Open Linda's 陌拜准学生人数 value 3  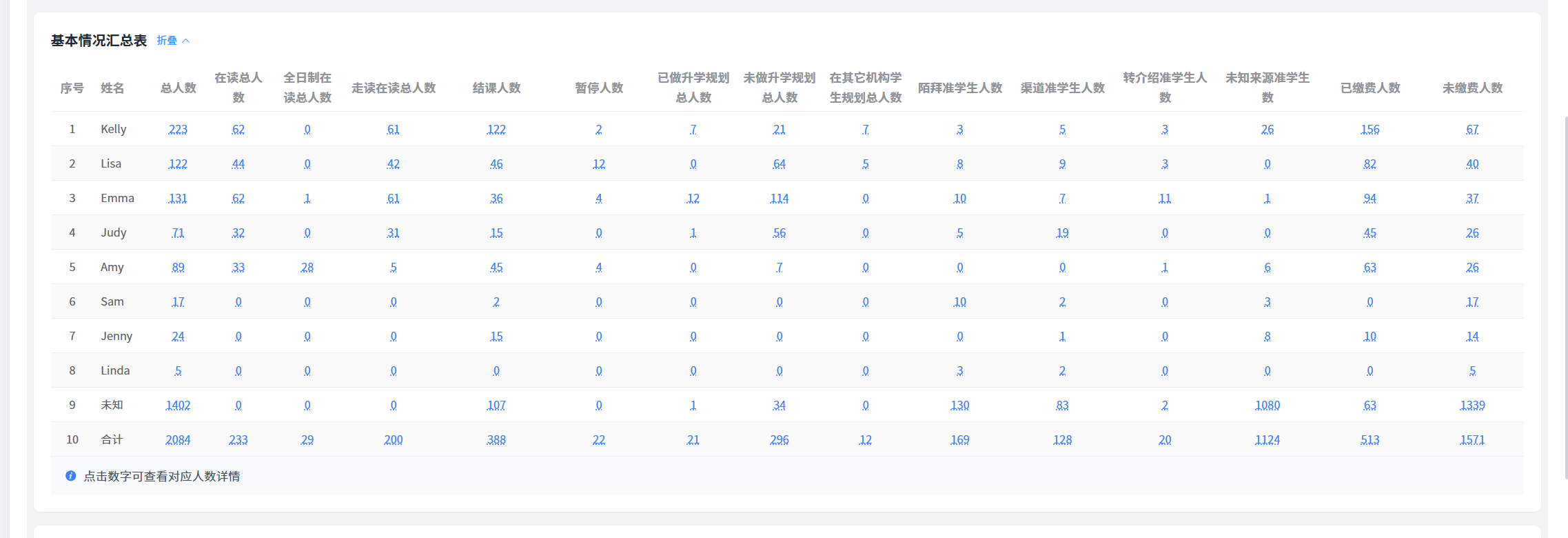pyautogui.click(x=960, y=370)
